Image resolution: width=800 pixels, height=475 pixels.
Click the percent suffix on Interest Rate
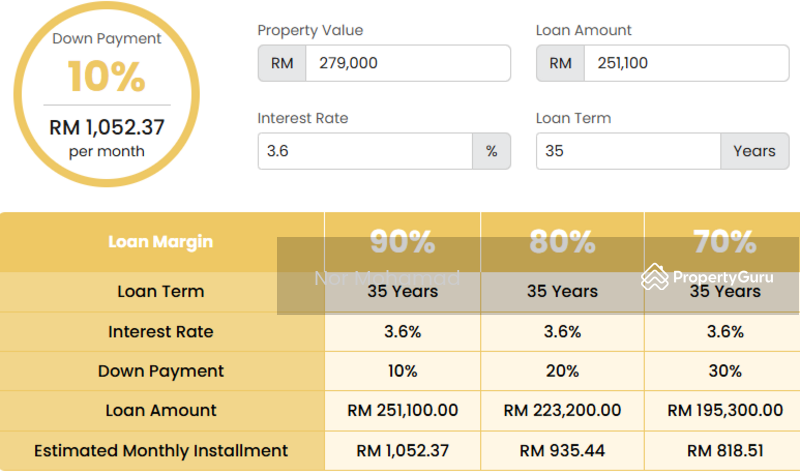491,151
